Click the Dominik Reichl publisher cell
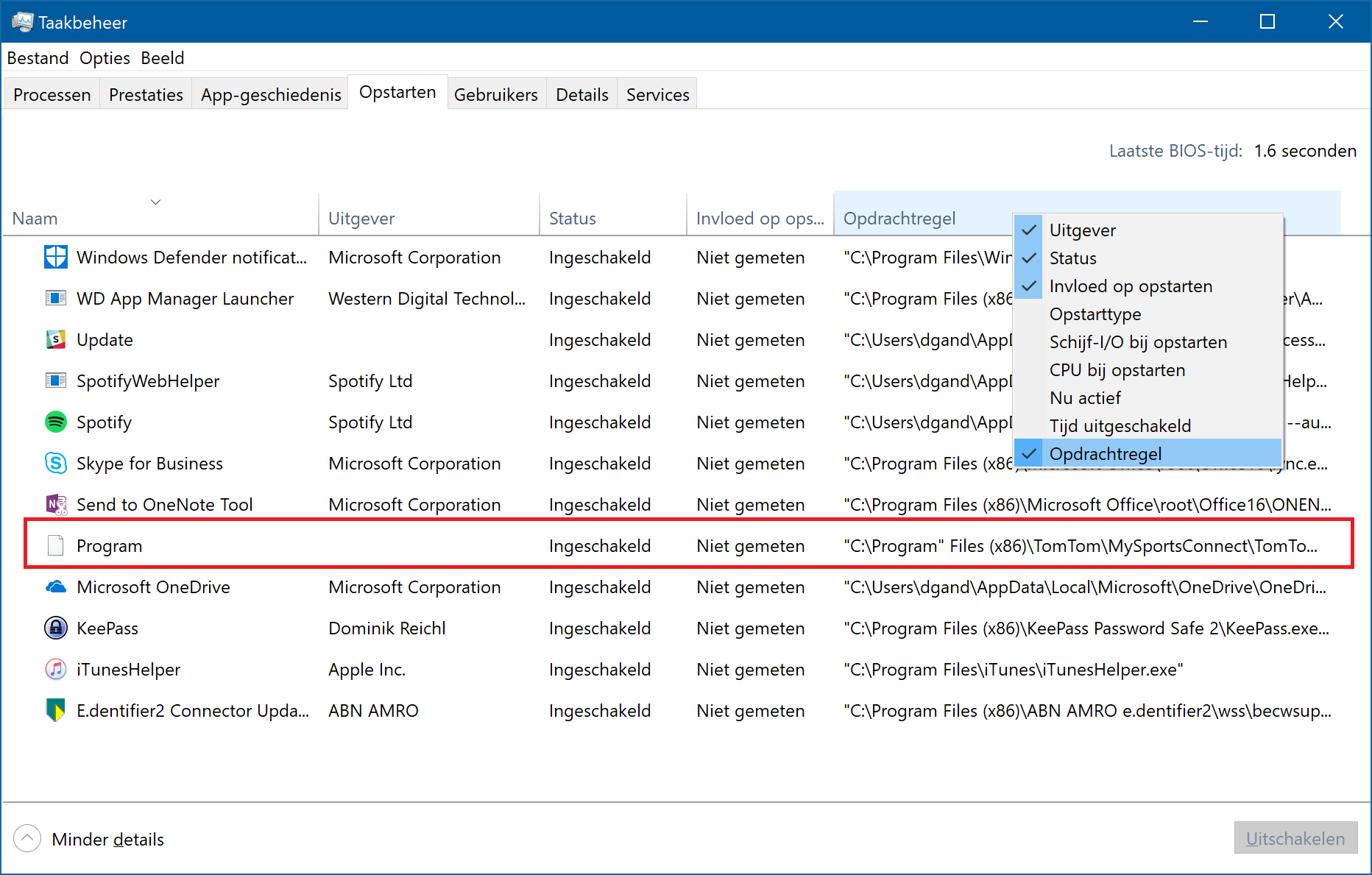This screenshot has width=1372, height=875. point(387,628)
